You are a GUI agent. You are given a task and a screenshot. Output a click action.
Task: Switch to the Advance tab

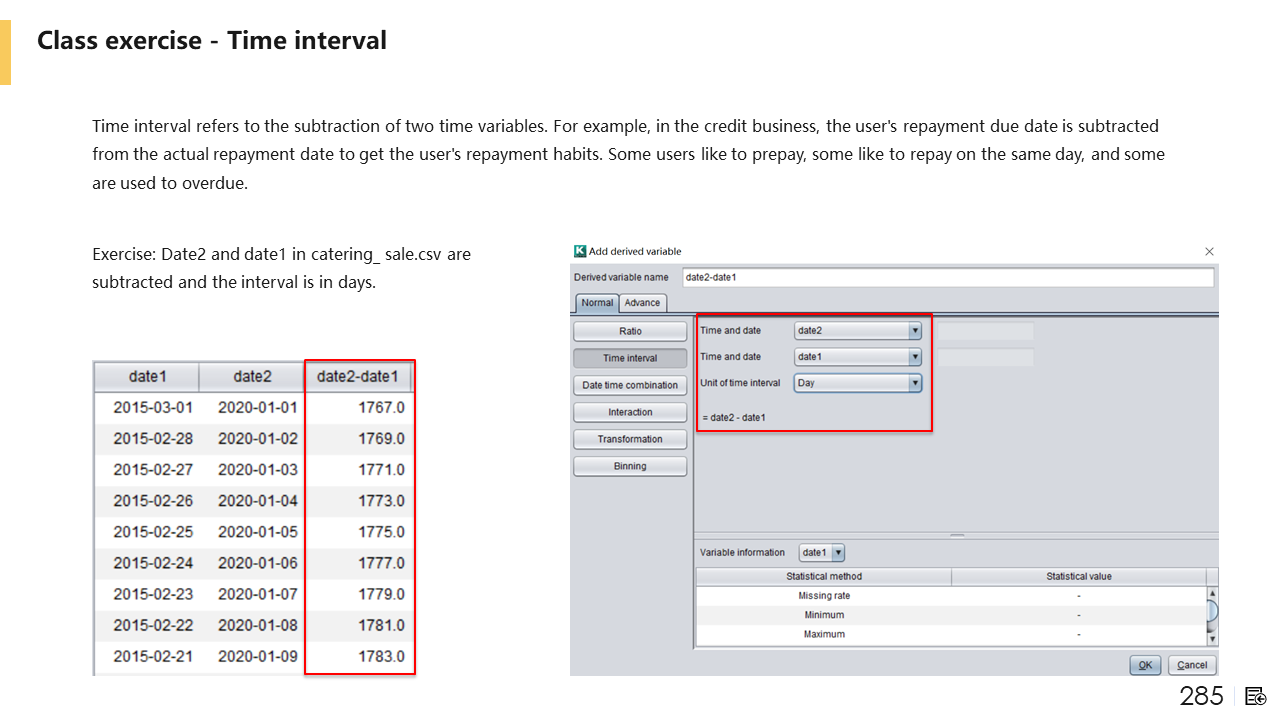(x=642, y=303)
